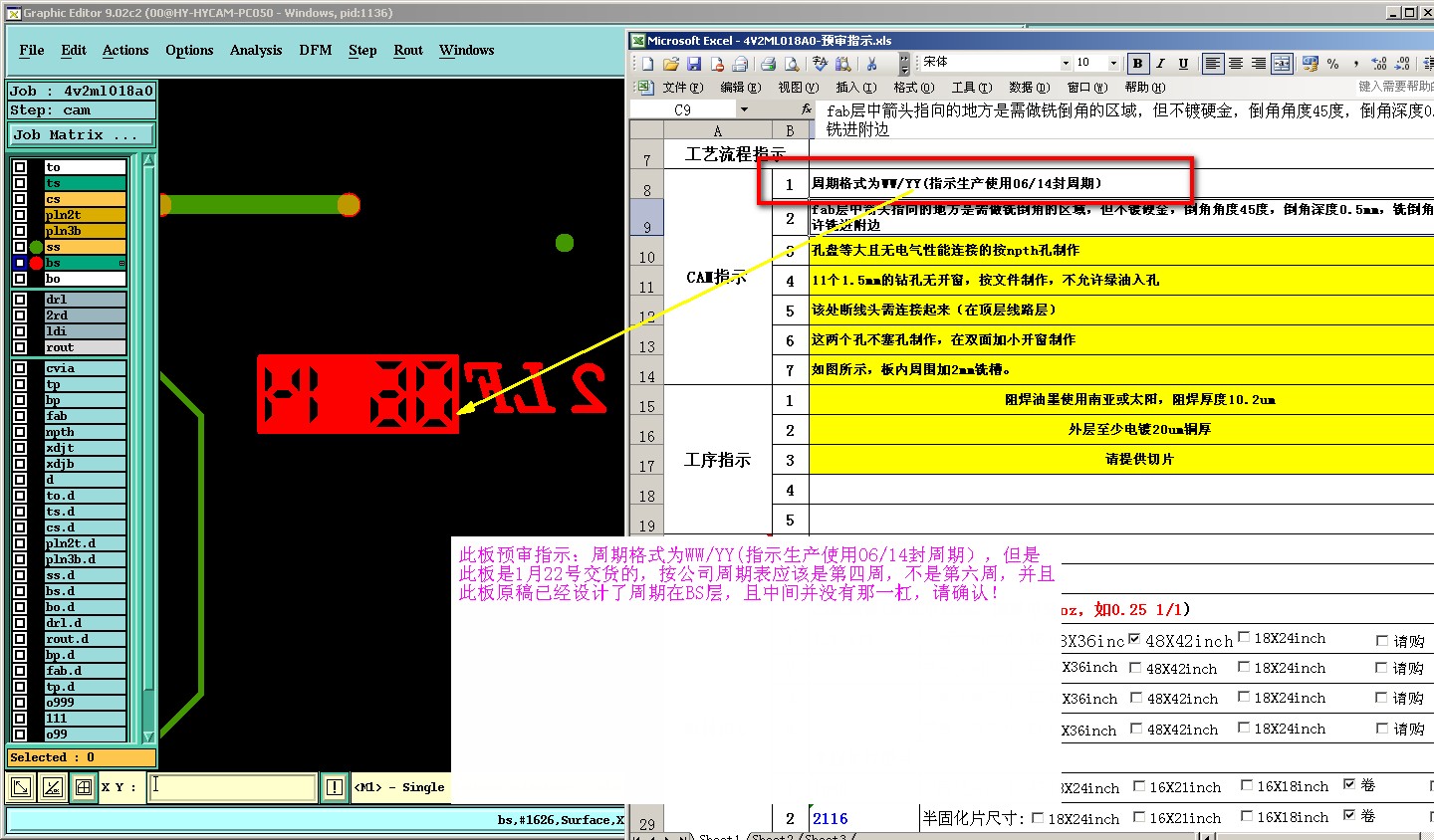Viewport: 1434px width, 840px height.
Task: Click the diagonal arrow icon beside X Y
Action: pyautogui.click(x=20, y=787)
